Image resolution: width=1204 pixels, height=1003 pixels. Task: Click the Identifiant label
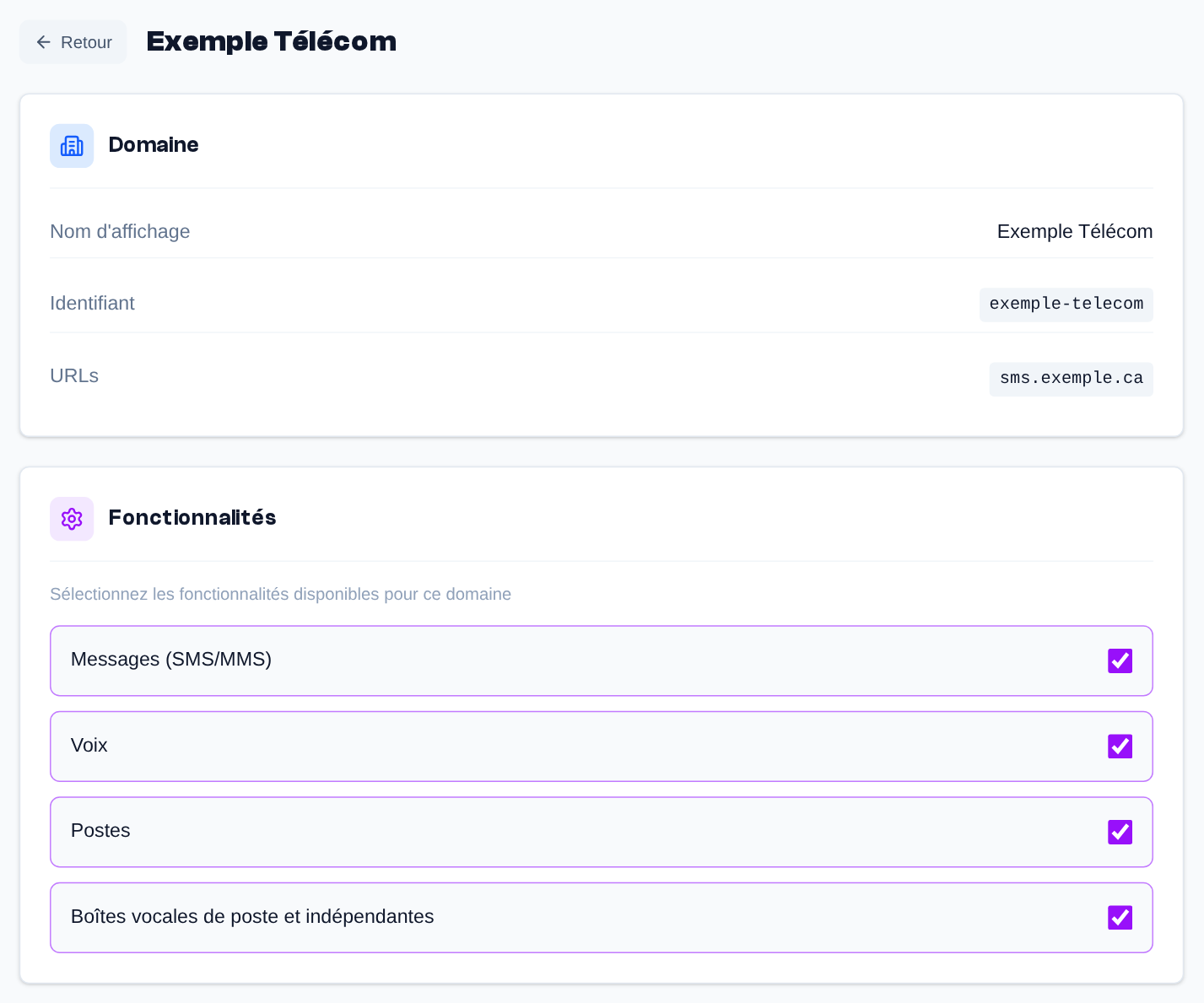click(x=92, y=303)
